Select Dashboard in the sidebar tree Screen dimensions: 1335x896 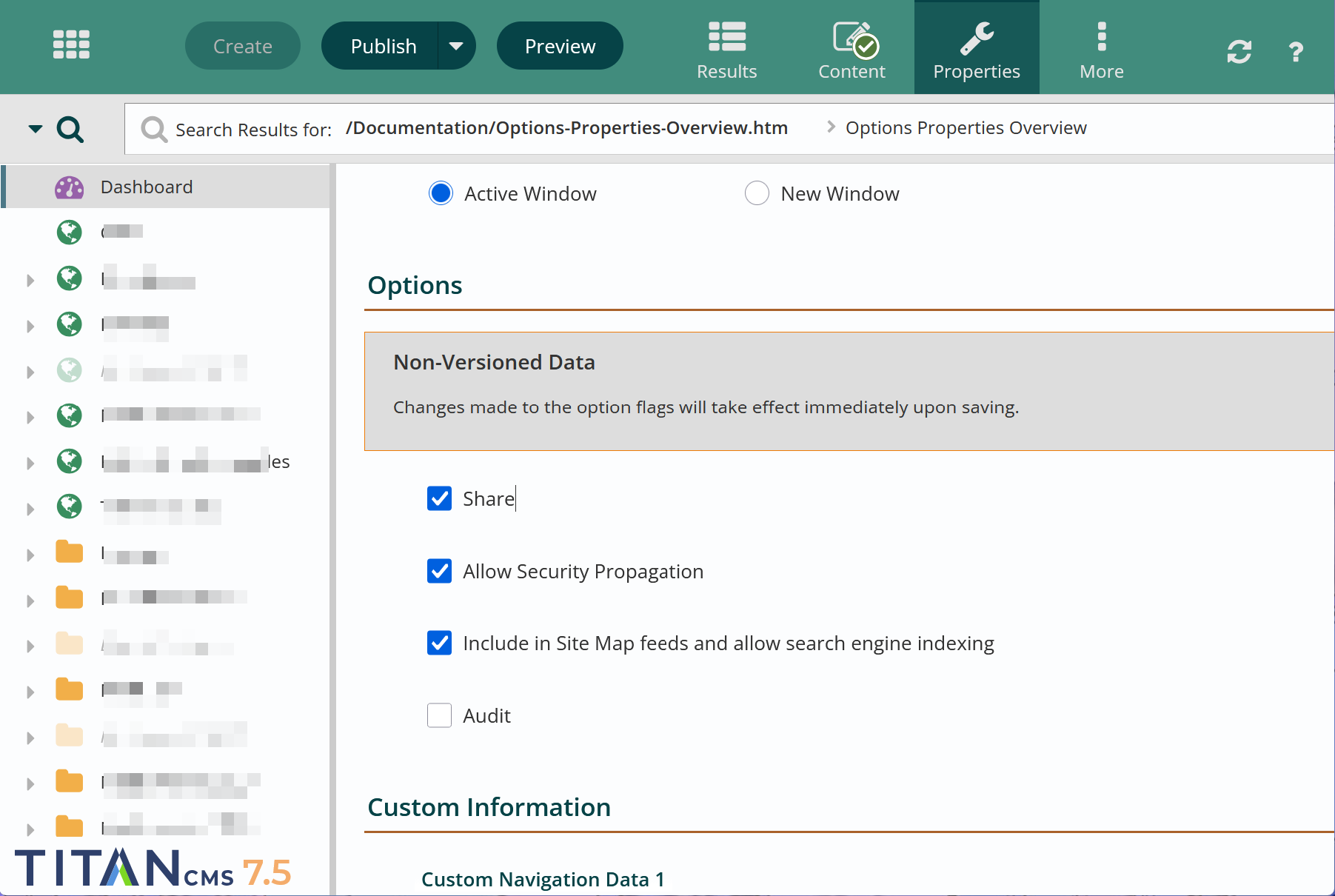(x=147, y=187)
